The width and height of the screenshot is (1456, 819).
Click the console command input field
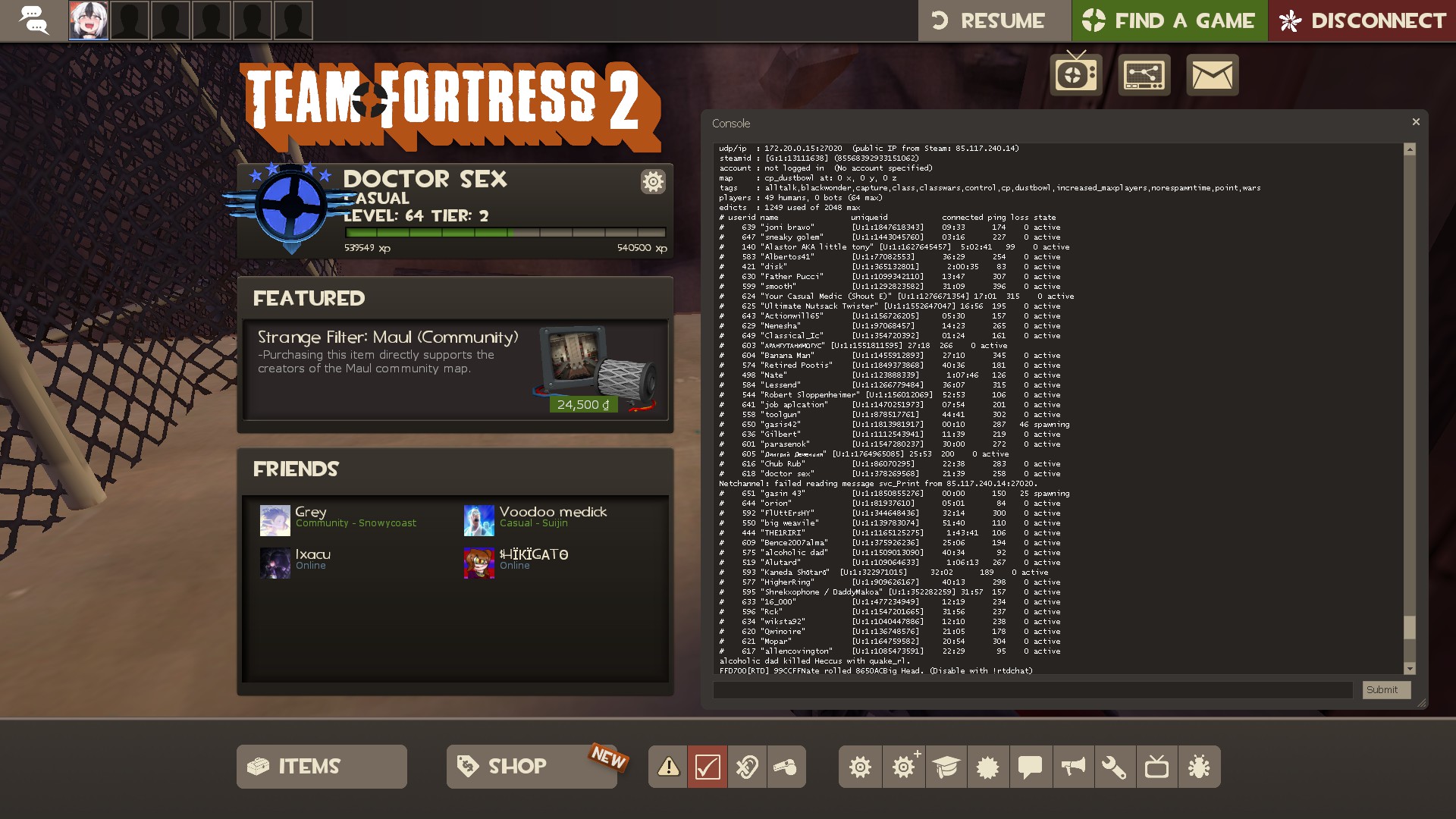[x=1033, y=690]
